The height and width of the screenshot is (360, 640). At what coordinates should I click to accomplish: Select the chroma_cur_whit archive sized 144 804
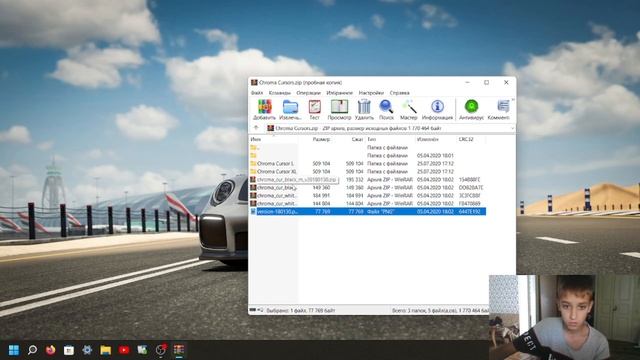pyautogui.click(x=277, y=204)
